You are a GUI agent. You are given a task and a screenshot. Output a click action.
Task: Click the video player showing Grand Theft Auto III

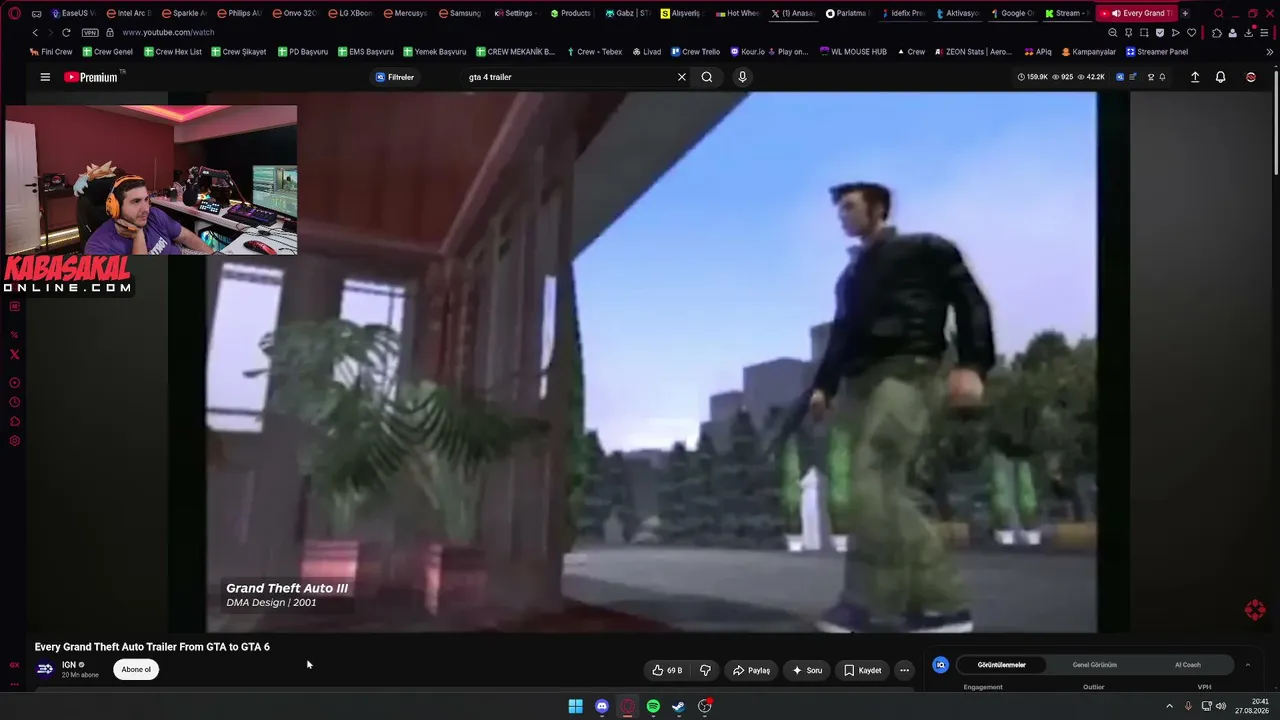(x=651, y=362)
